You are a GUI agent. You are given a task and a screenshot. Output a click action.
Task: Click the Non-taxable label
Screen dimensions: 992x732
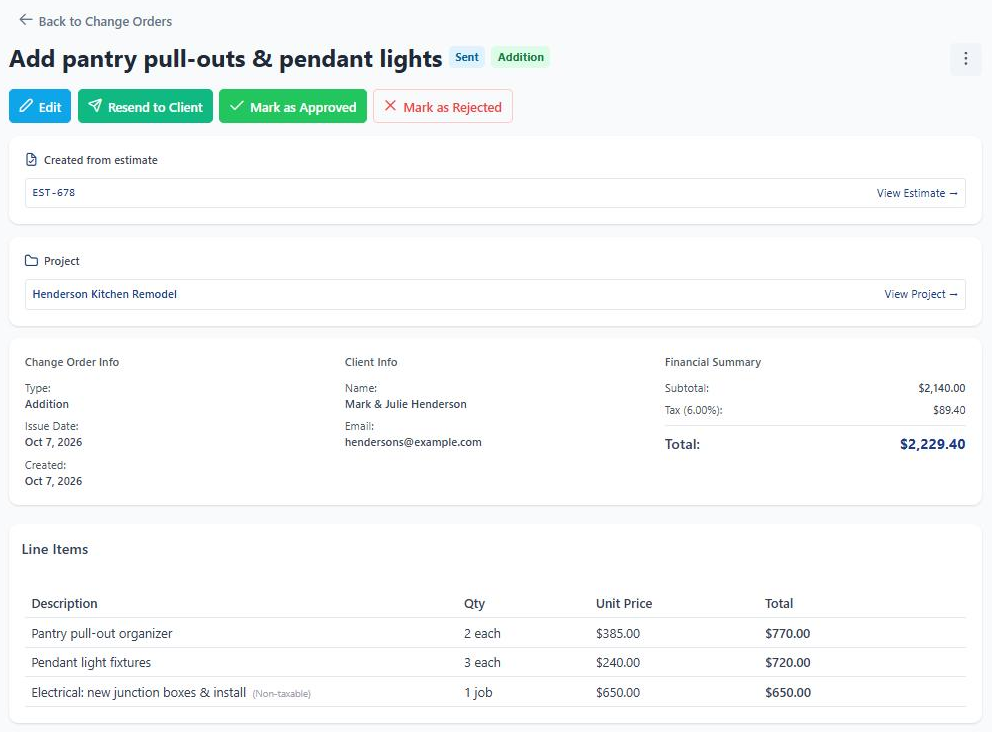282,693
